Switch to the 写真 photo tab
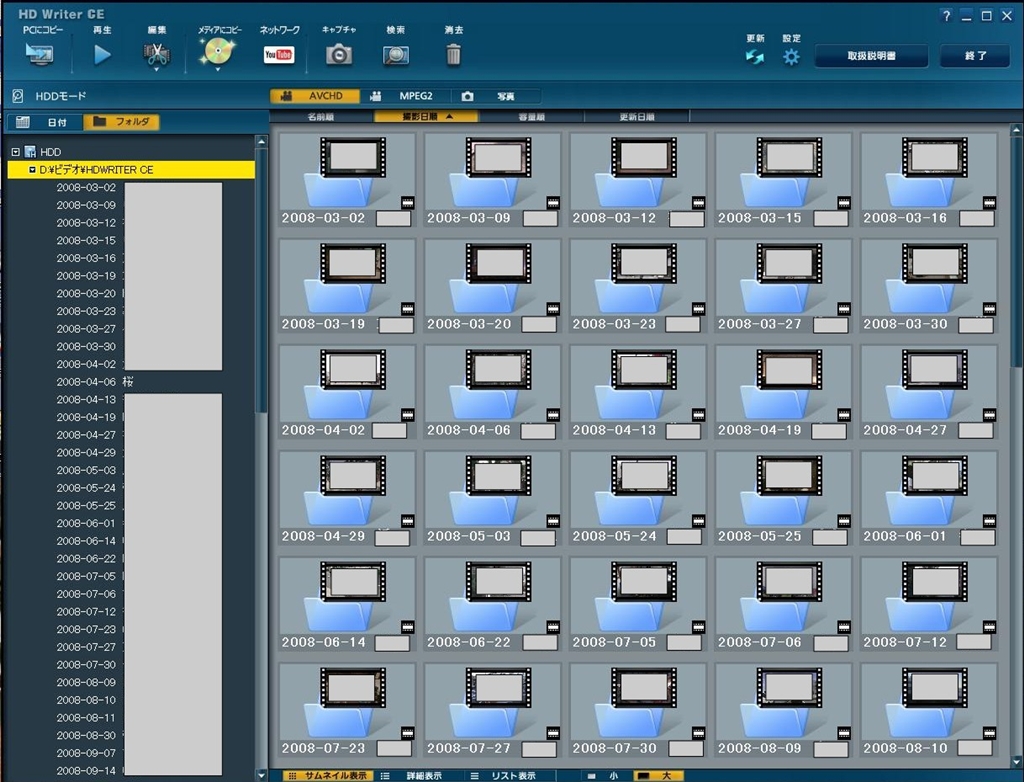The height and width of the screenshot is (782, 1024). 495,97
